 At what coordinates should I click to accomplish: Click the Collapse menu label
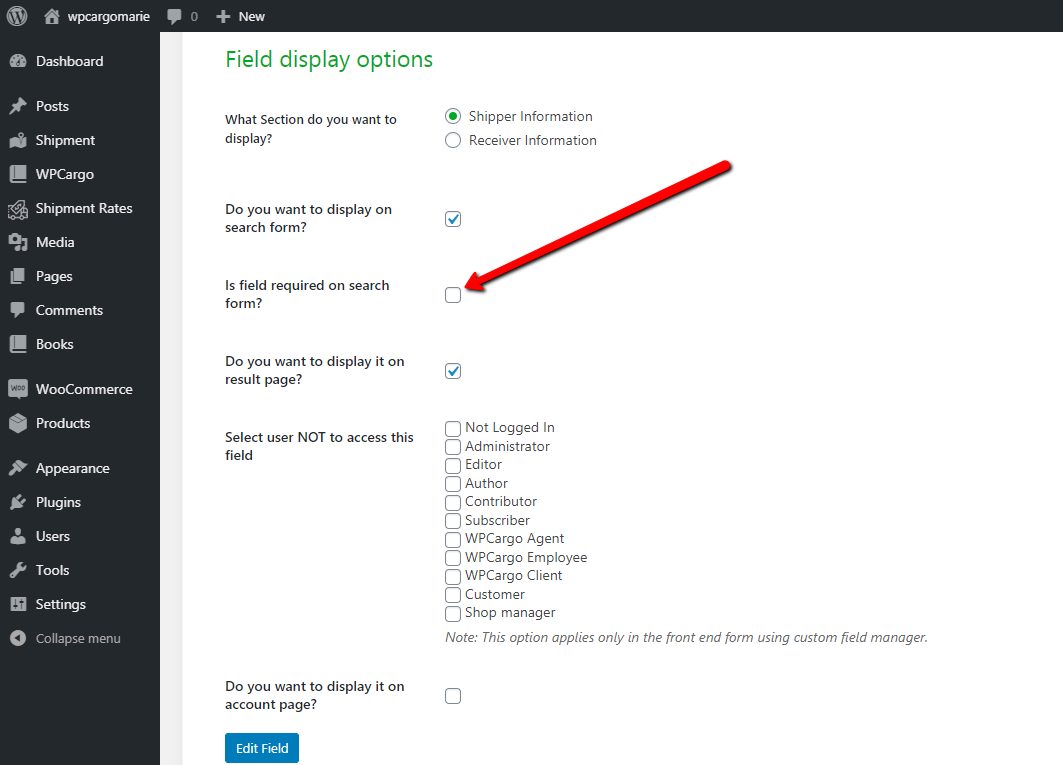(78, 638)
